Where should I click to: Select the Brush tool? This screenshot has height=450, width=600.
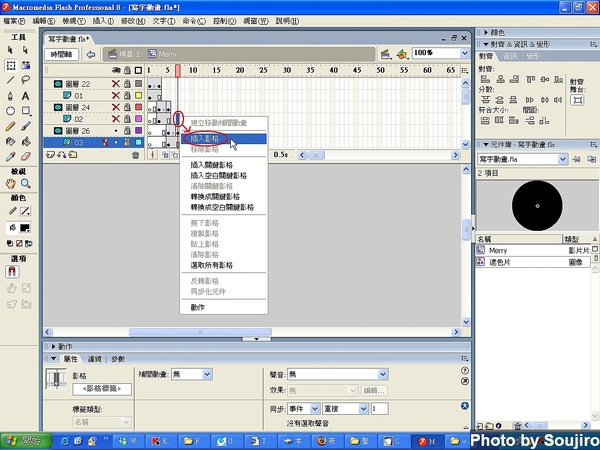[25, 126]
